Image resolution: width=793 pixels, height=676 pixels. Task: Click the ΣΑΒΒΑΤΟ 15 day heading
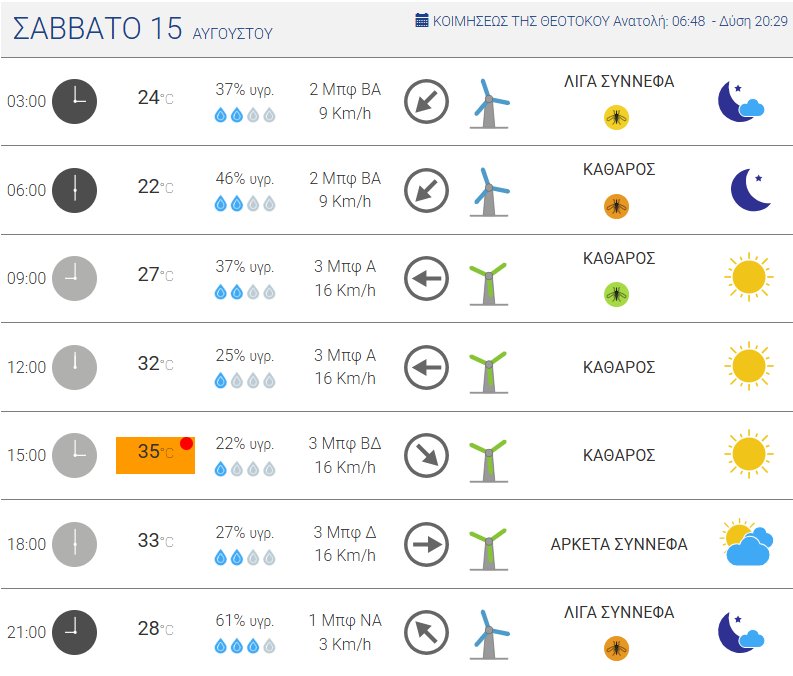(97, 28)
